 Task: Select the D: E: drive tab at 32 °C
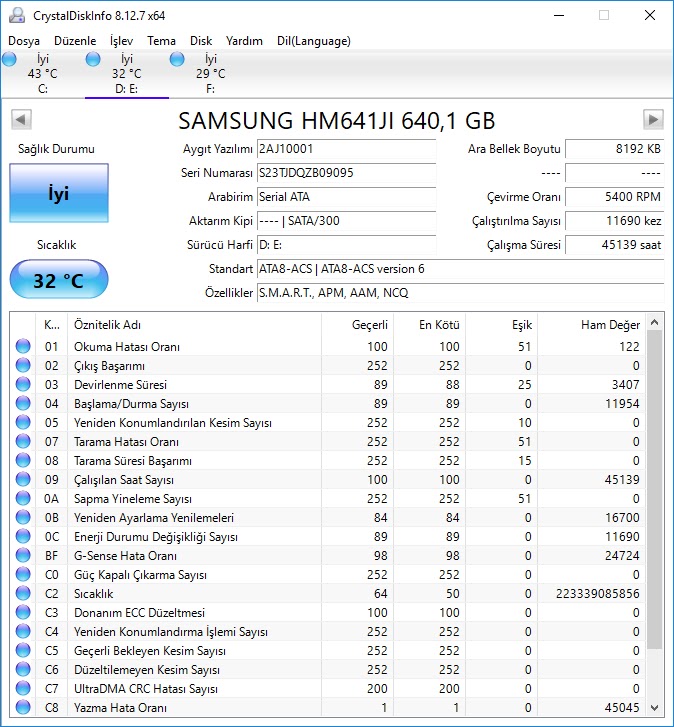tap(127, 73)
